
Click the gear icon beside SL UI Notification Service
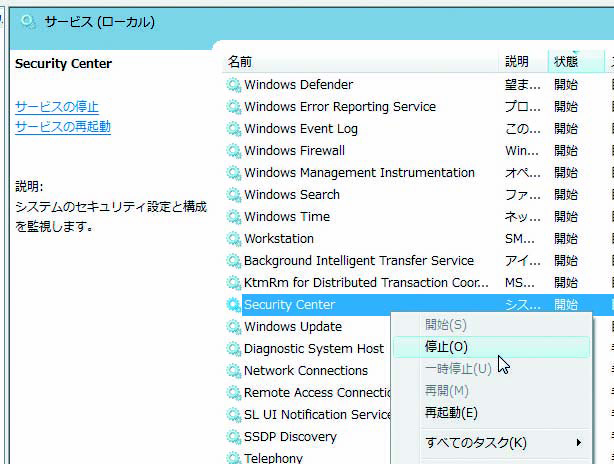[x=233, y=414]
